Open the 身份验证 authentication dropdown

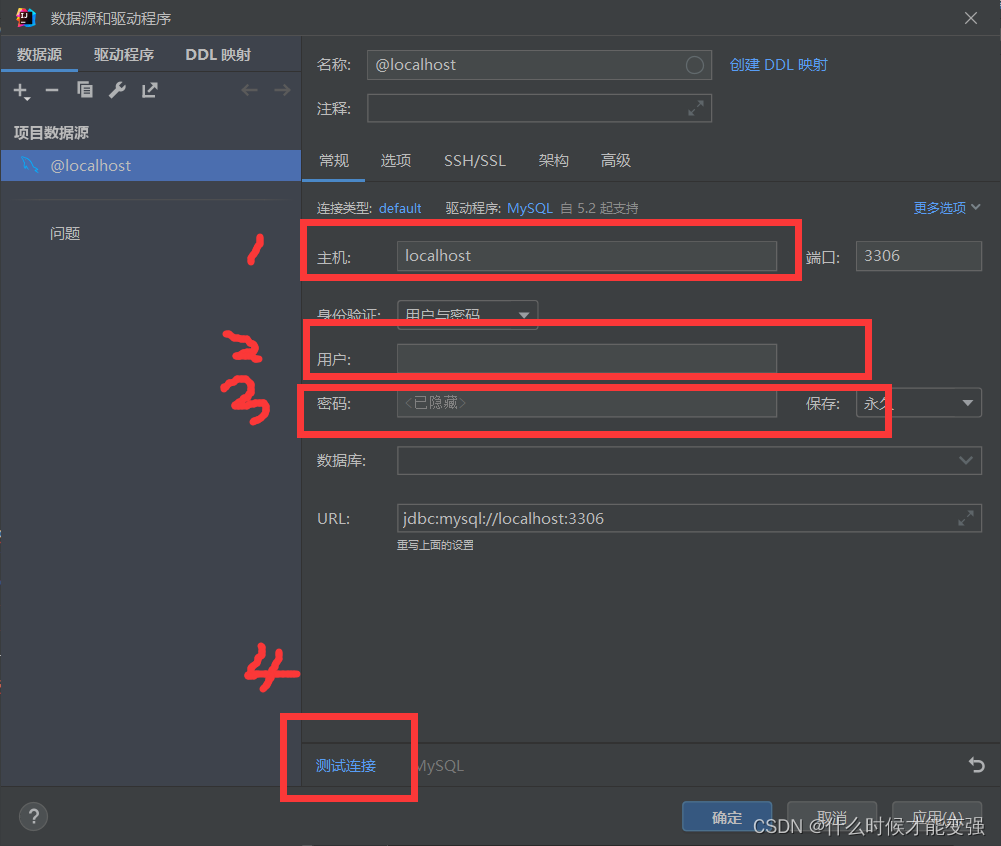(x=467, y=314)
